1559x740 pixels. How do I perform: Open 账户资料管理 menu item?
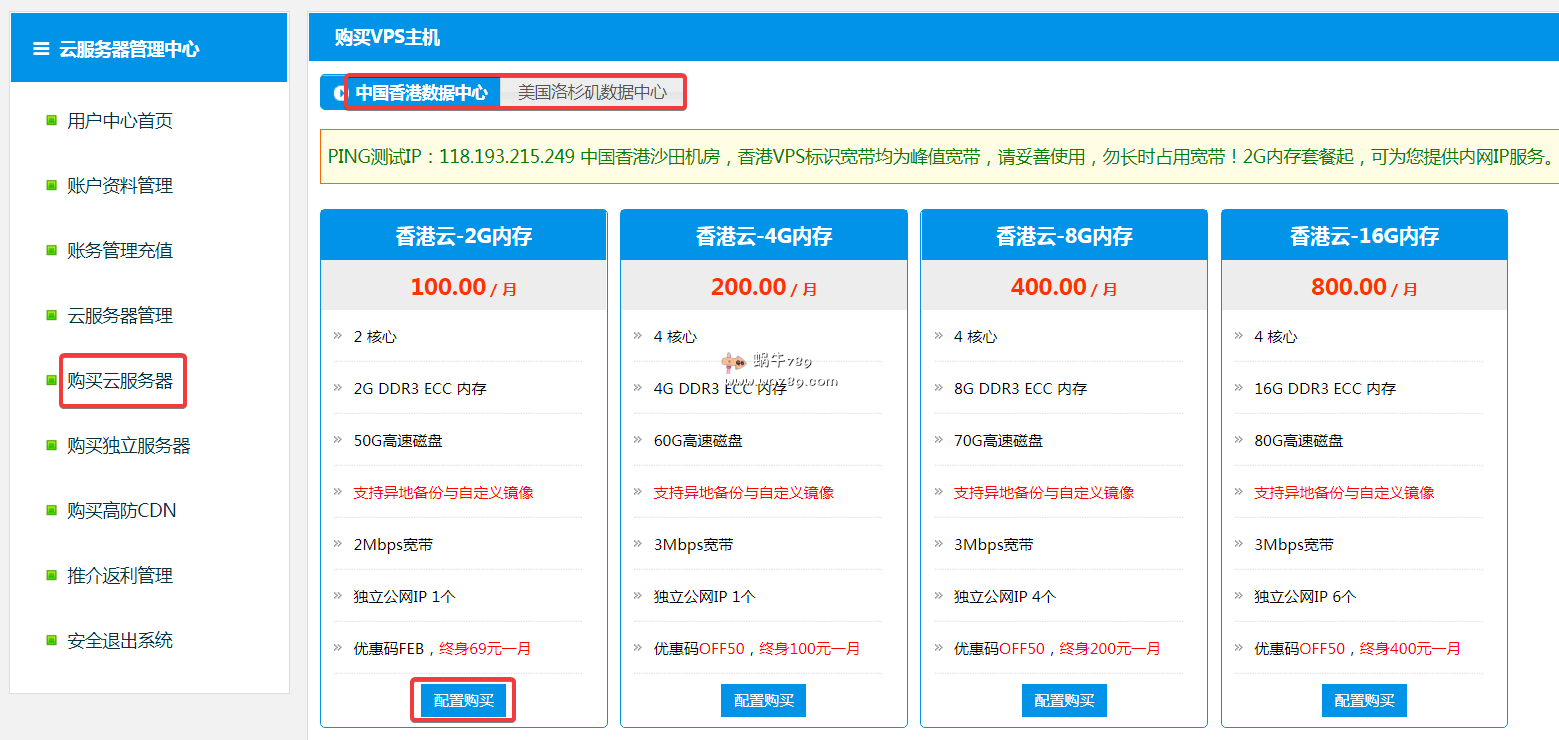click(120, 186)
